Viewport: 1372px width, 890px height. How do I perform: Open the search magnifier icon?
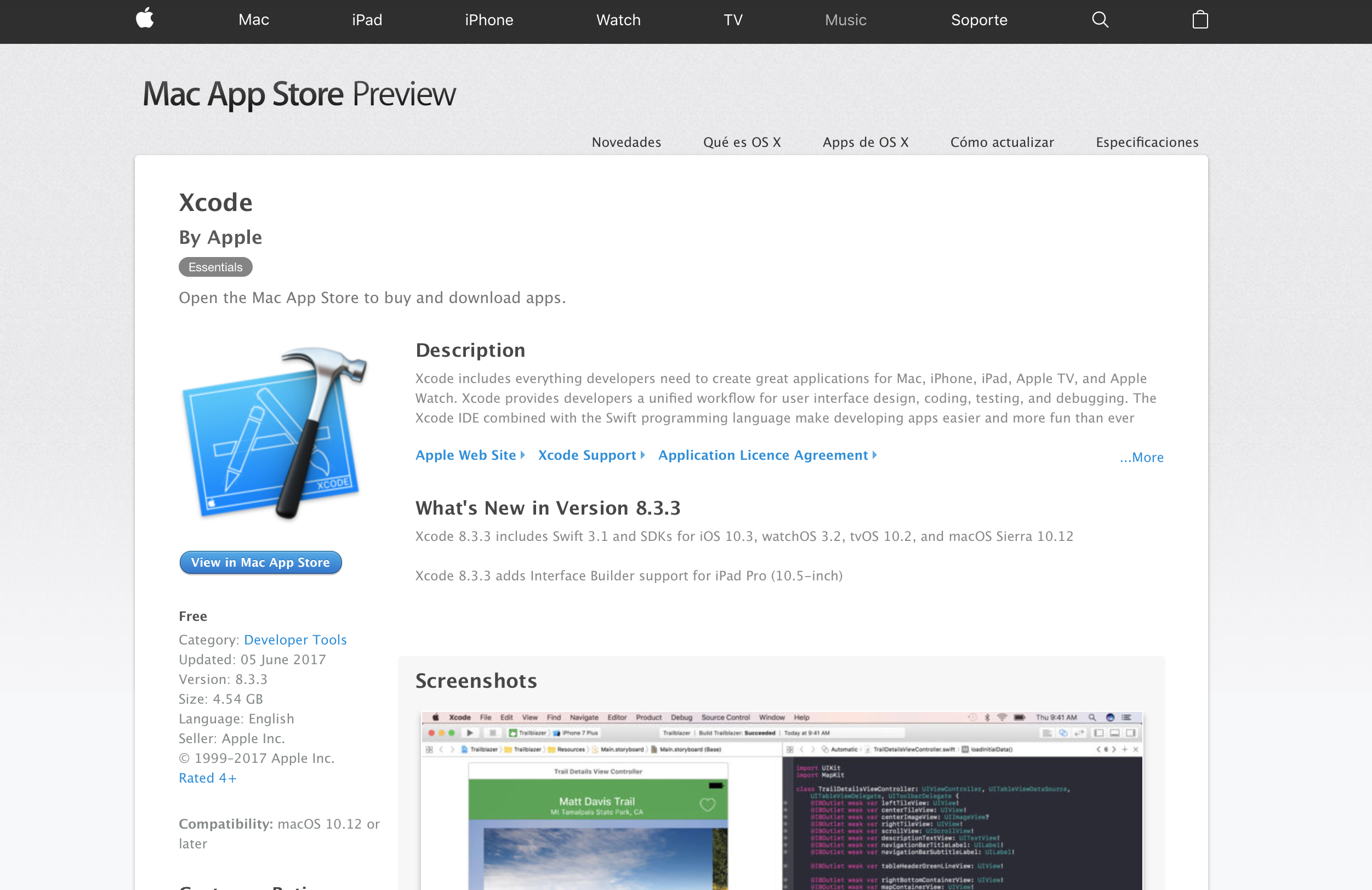point(1100,20)
